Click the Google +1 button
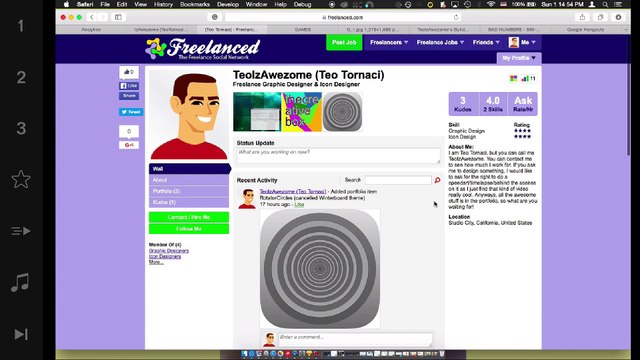Screen dimensions: 640x360 [x=129, y=145]
